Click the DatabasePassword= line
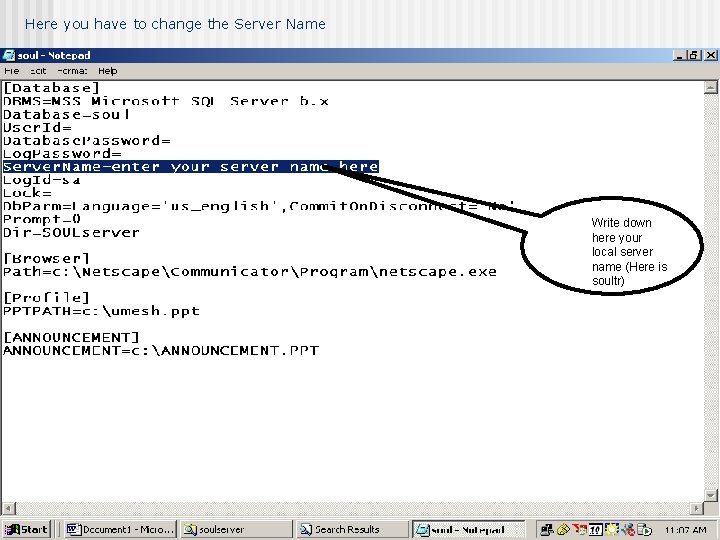The width and height of the screenshot is (720, 540). pyautogui.click(x=87, y=141)
